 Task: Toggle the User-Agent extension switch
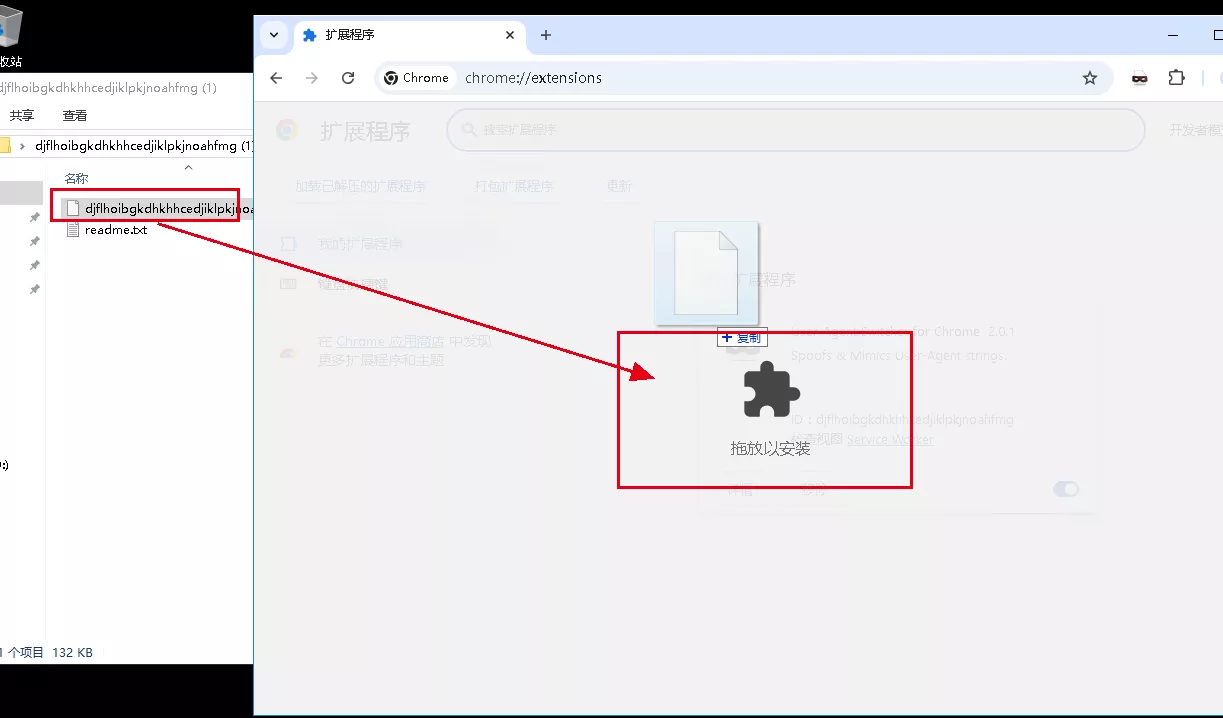tap(1066, 489)
